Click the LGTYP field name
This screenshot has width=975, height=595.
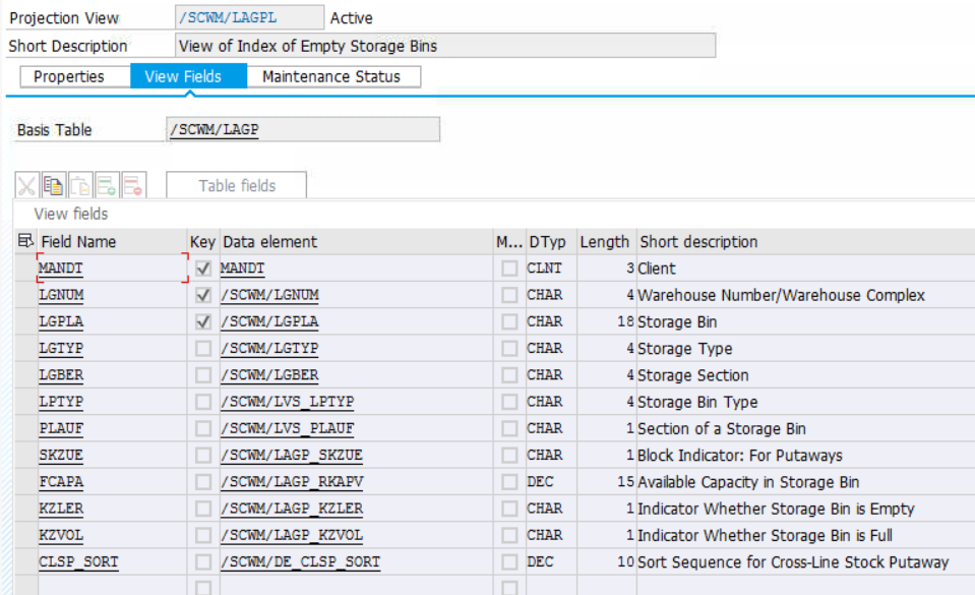click(61, 348)
